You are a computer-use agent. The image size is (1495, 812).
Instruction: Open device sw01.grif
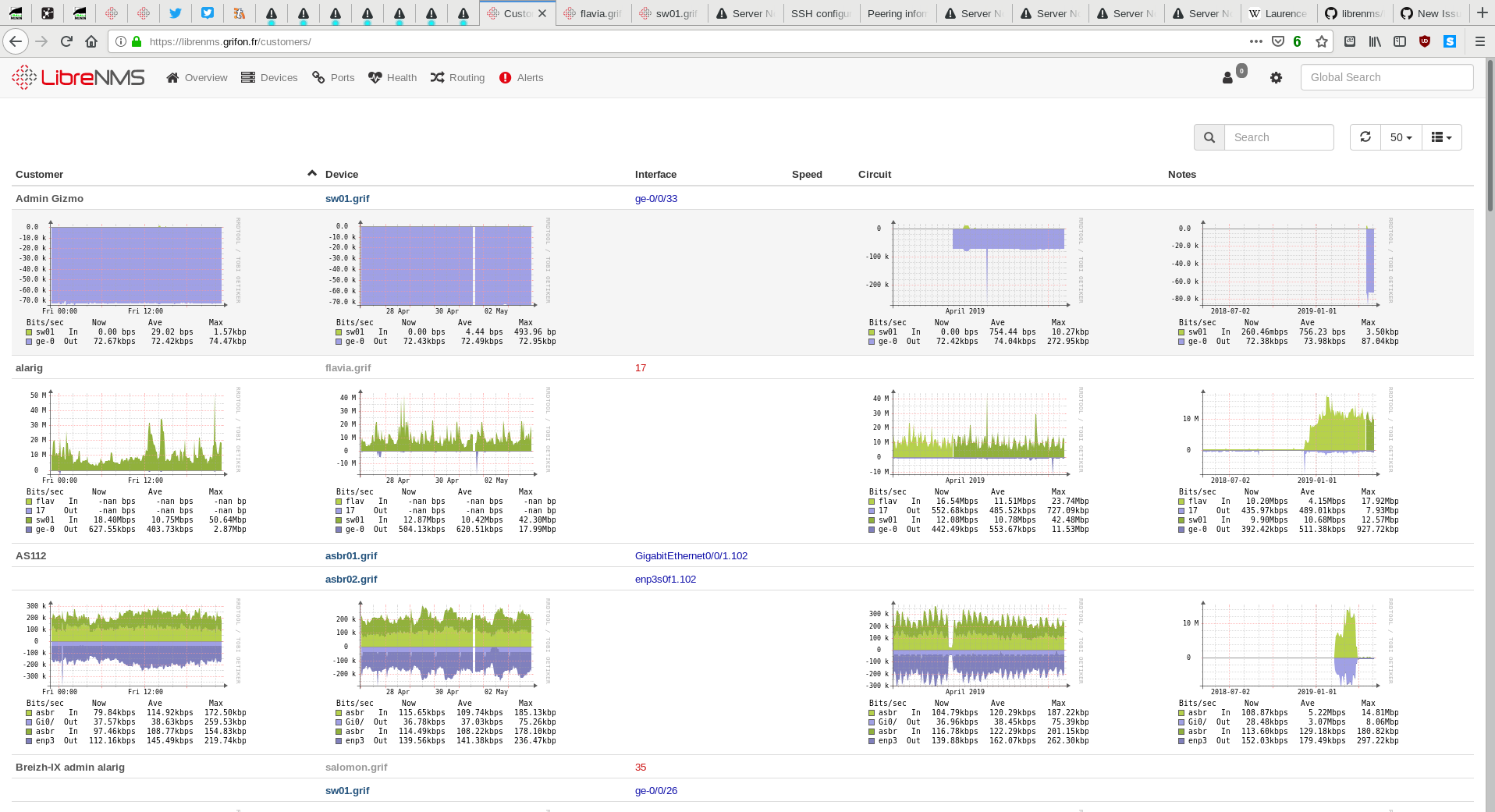click(347, 199)
